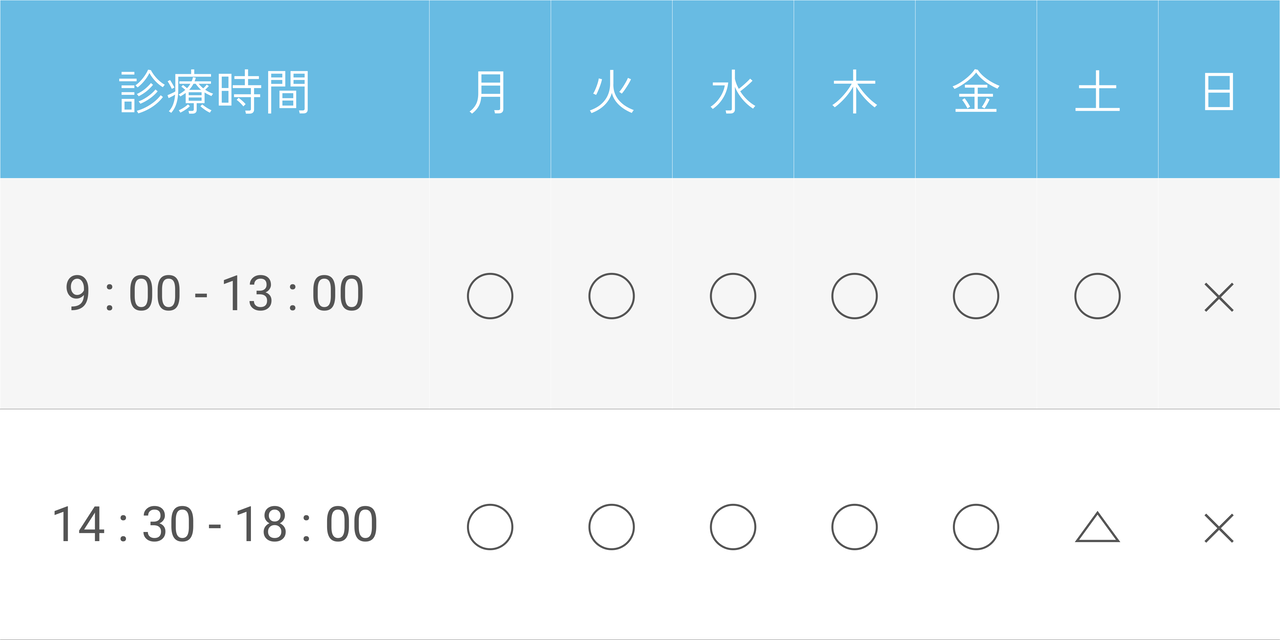Click the Wednesday afternoon circle mark
The width and height of the screenshot is (1280, 640).
coord(733,527)
